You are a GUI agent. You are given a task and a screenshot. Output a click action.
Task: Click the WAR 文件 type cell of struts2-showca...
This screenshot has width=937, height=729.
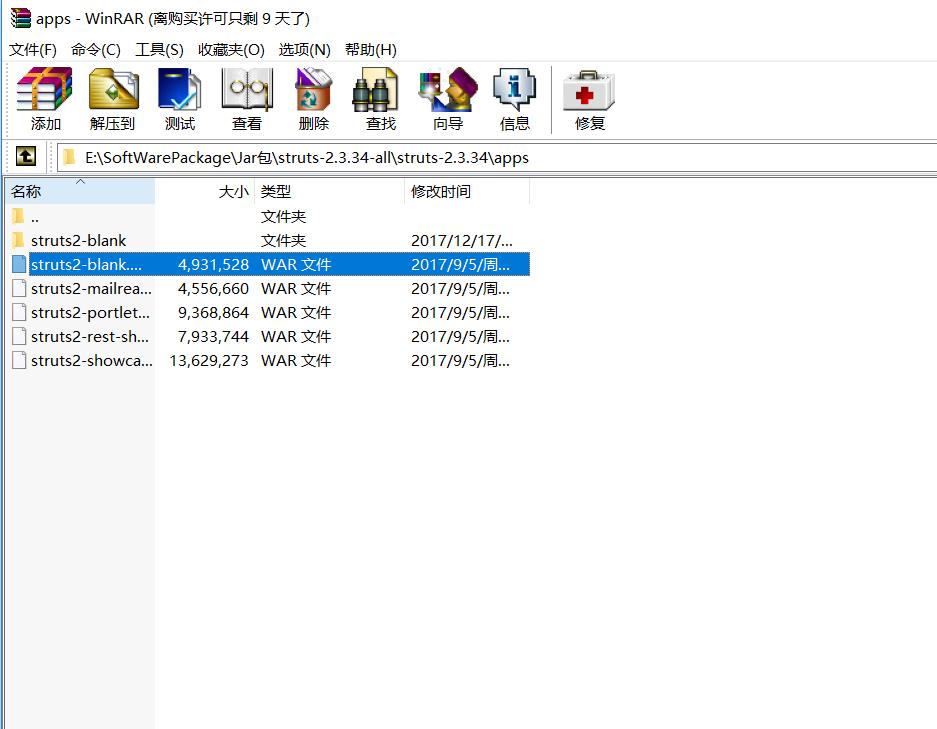click(296, 360)
